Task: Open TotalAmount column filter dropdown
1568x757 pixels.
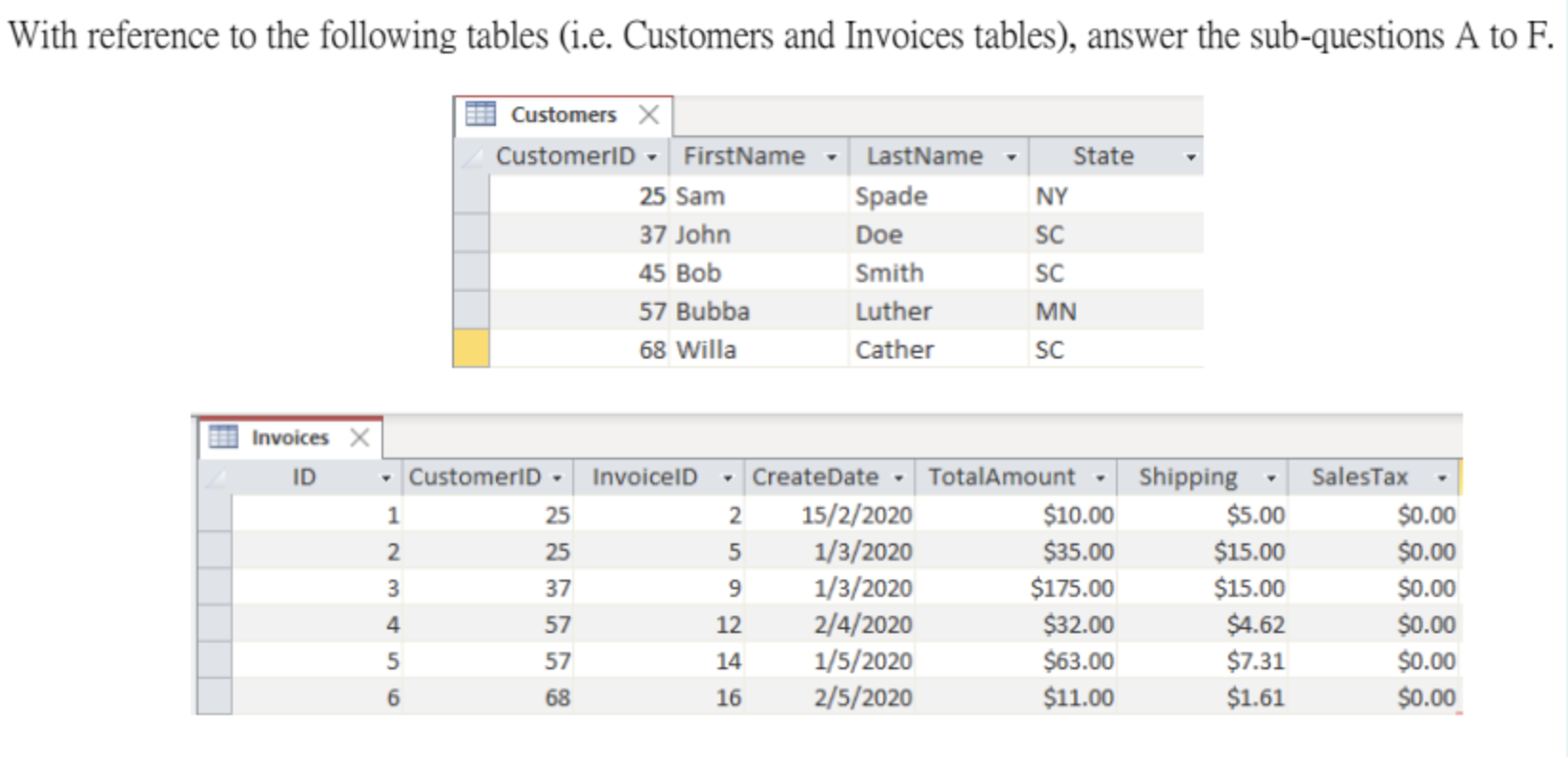Action: (x=1100, y=478)
